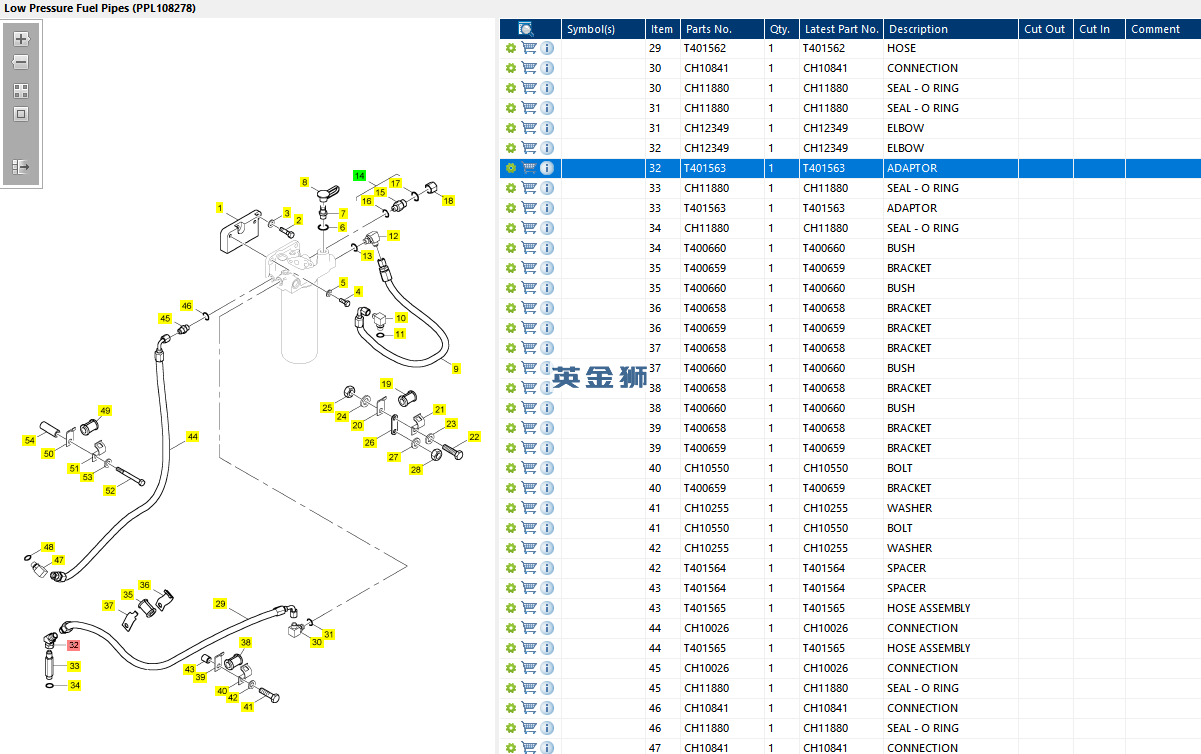Click the Cut In column header

(1099, 29)
